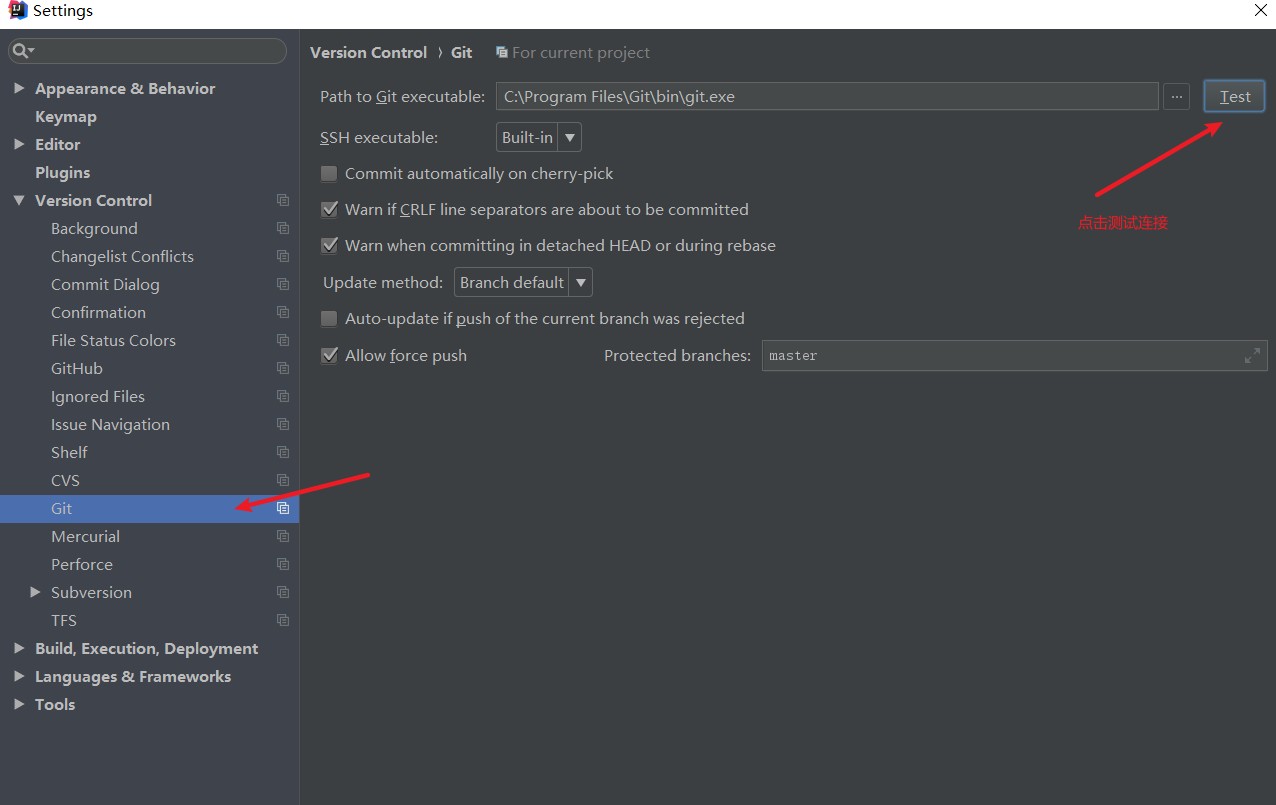Viewport: 1276px width, 805px height.
Task: Click the project-level icon beside Git row
Action: point(283,508)
